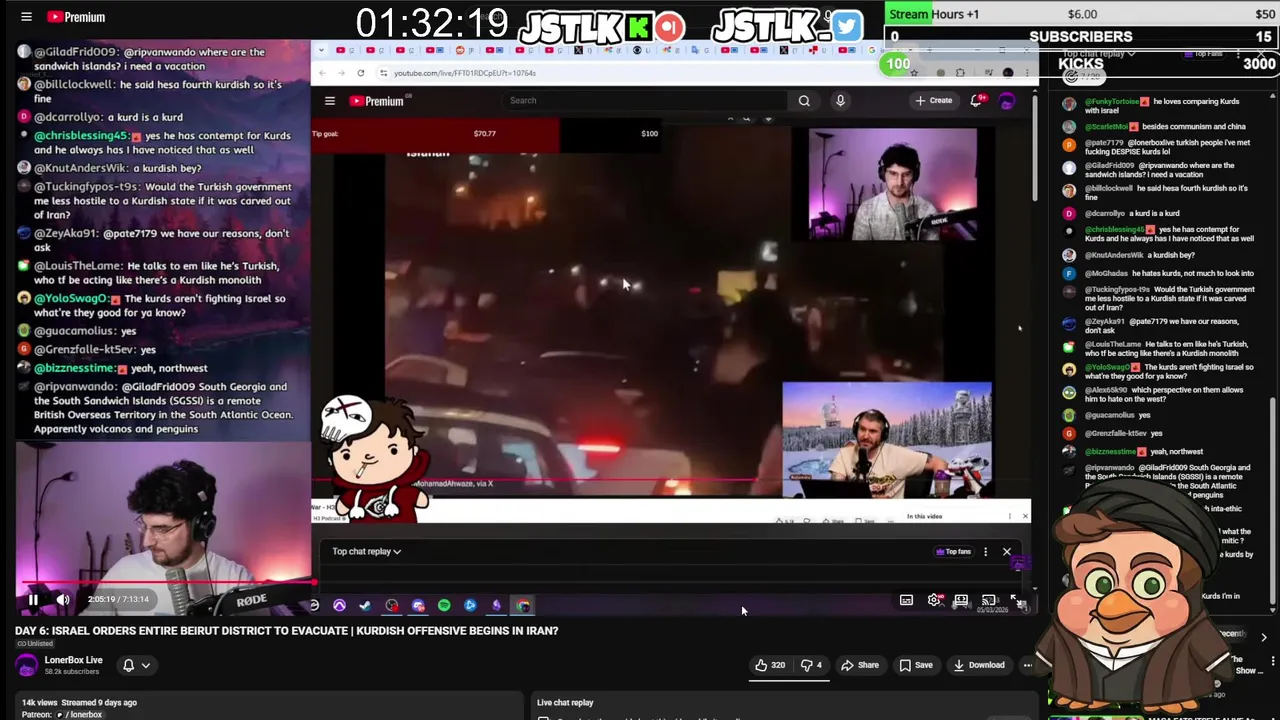This screenshot has width=1280, height=720.
Task: Click the right arrow chevron near Recently label
Action: (1263, 637)
